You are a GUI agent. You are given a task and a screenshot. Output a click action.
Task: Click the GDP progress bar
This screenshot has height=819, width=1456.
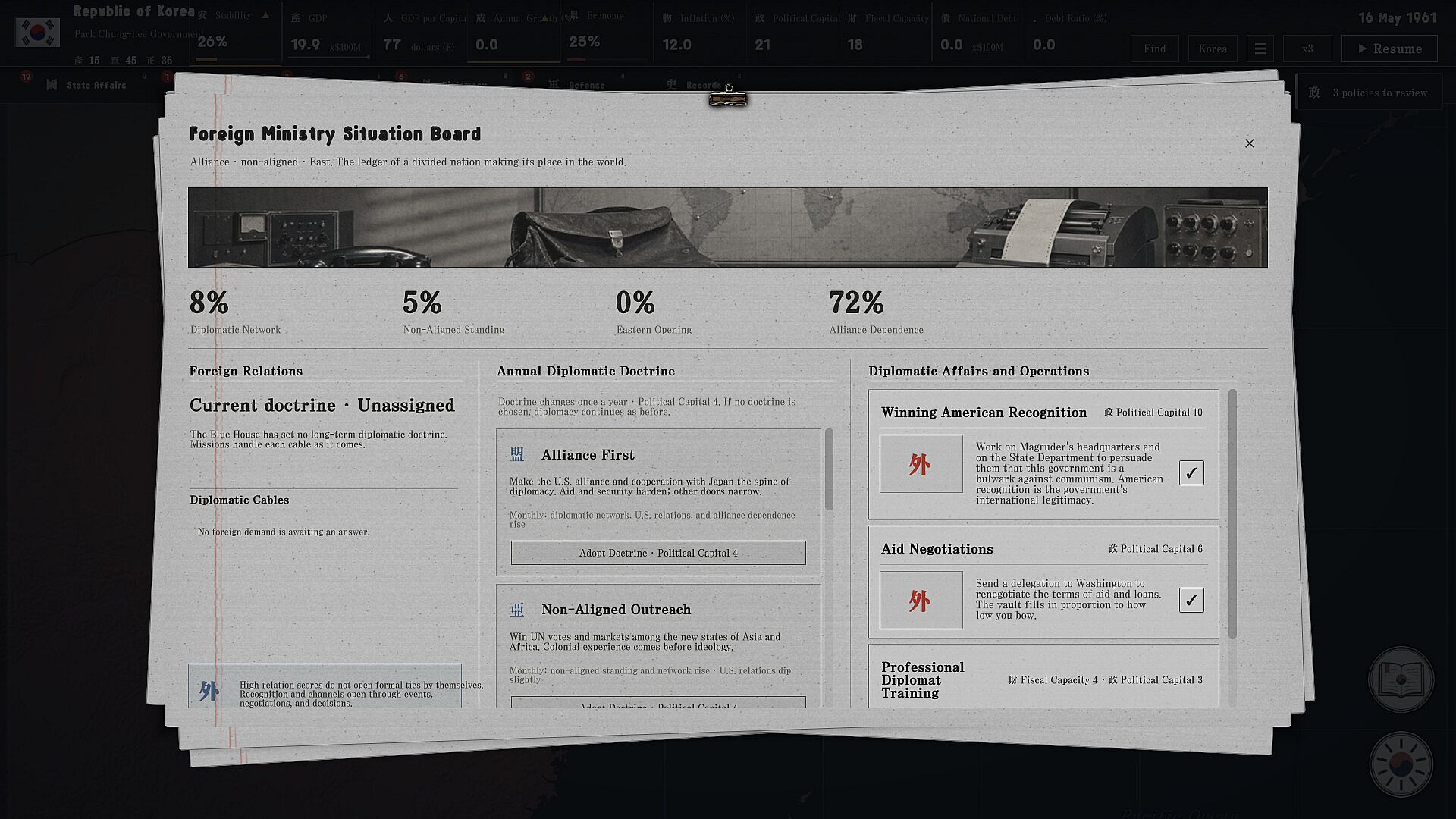point(330,58)
